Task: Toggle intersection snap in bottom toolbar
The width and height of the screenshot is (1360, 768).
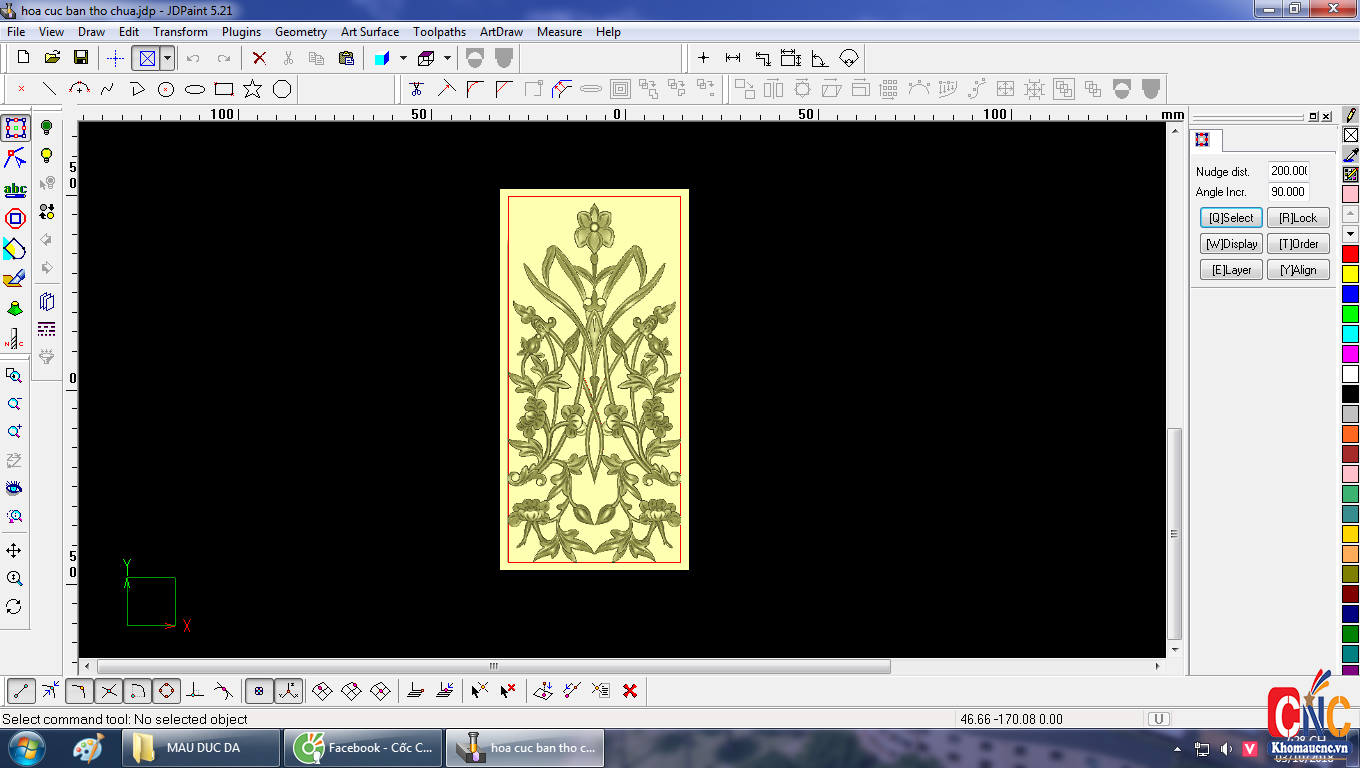Action: pos(109,690)
